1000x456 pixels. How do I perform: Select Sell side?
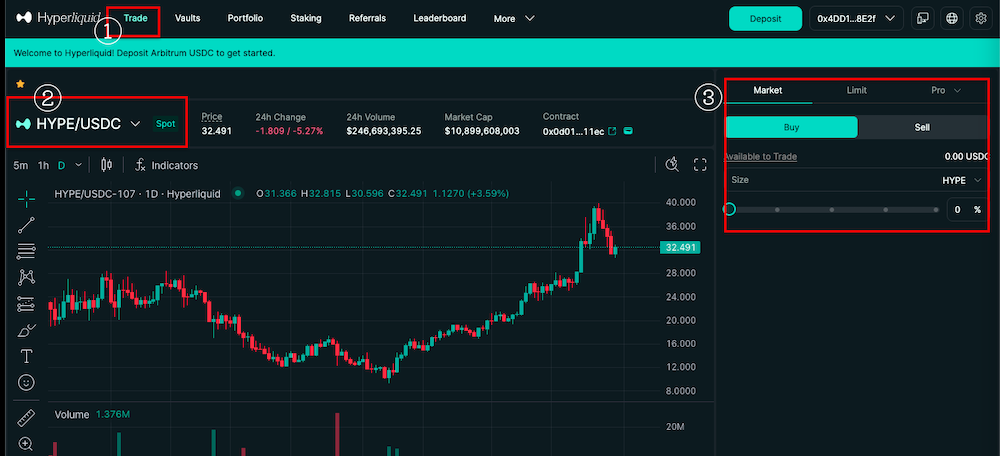pos(922,127)
